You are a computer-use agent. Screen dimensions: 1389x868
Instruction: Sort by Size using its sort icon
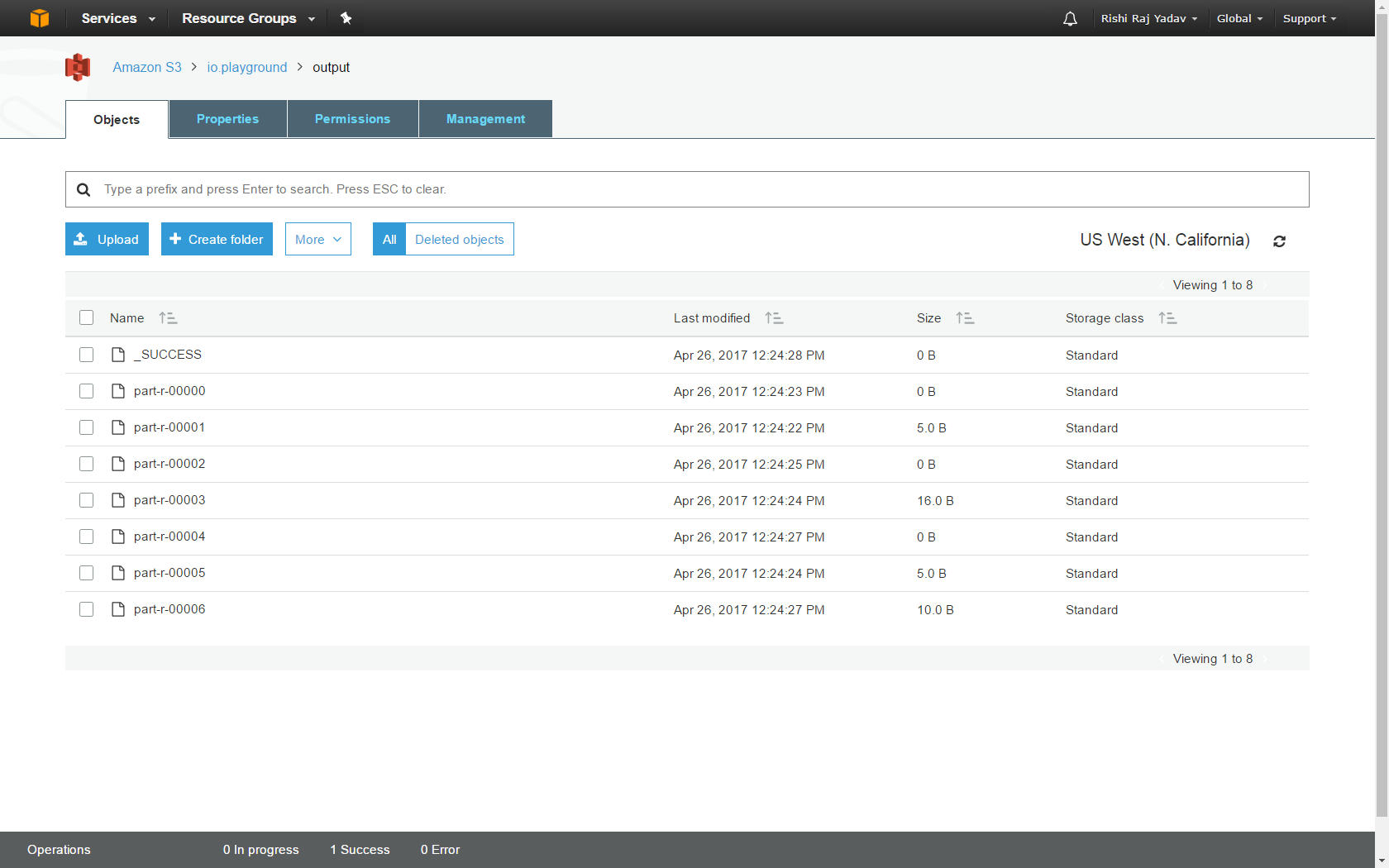click(x=965, y=318)
